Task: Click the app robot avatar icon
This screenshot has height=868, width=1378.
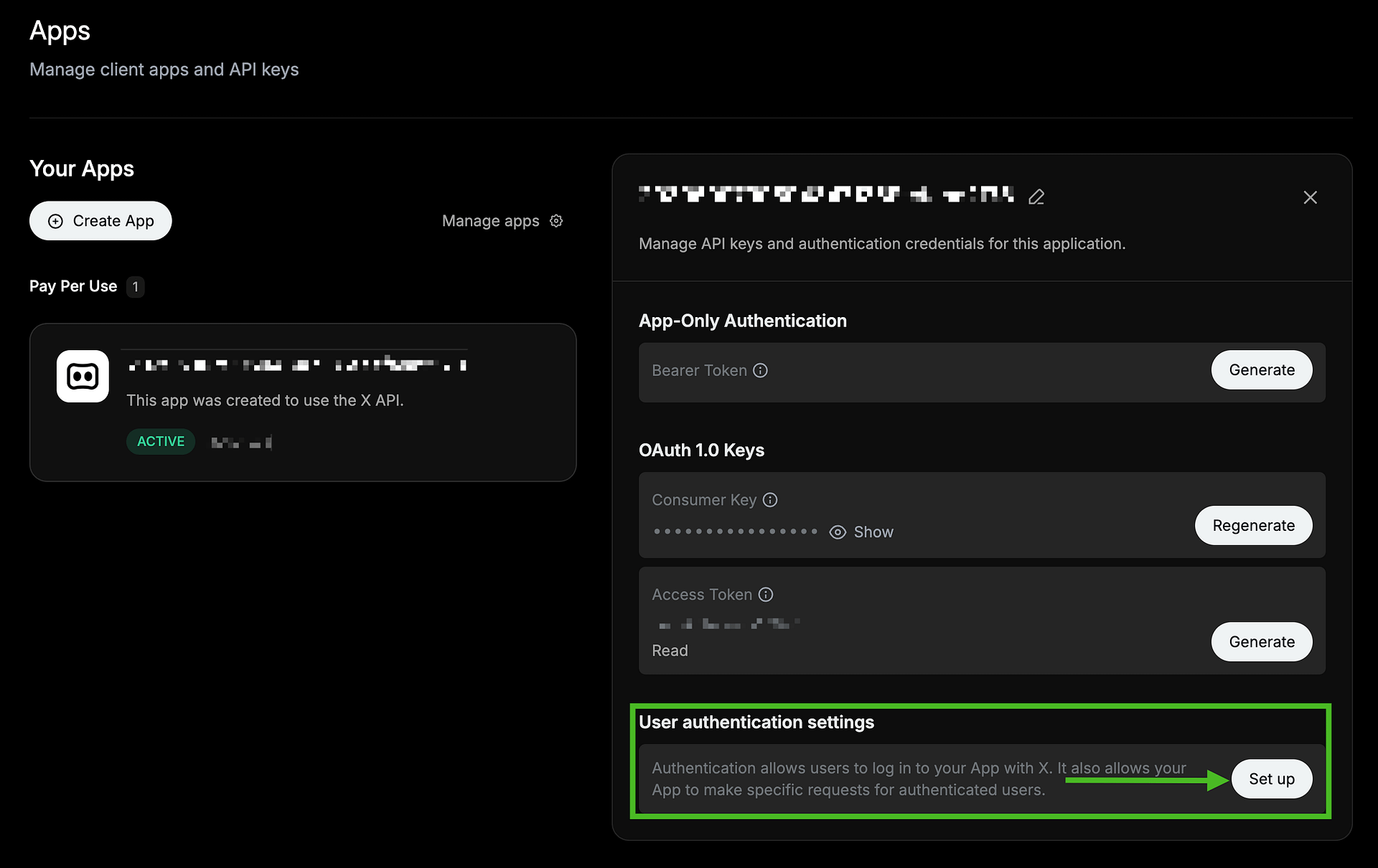Action: pyautogui.click(x=83, y=377)
